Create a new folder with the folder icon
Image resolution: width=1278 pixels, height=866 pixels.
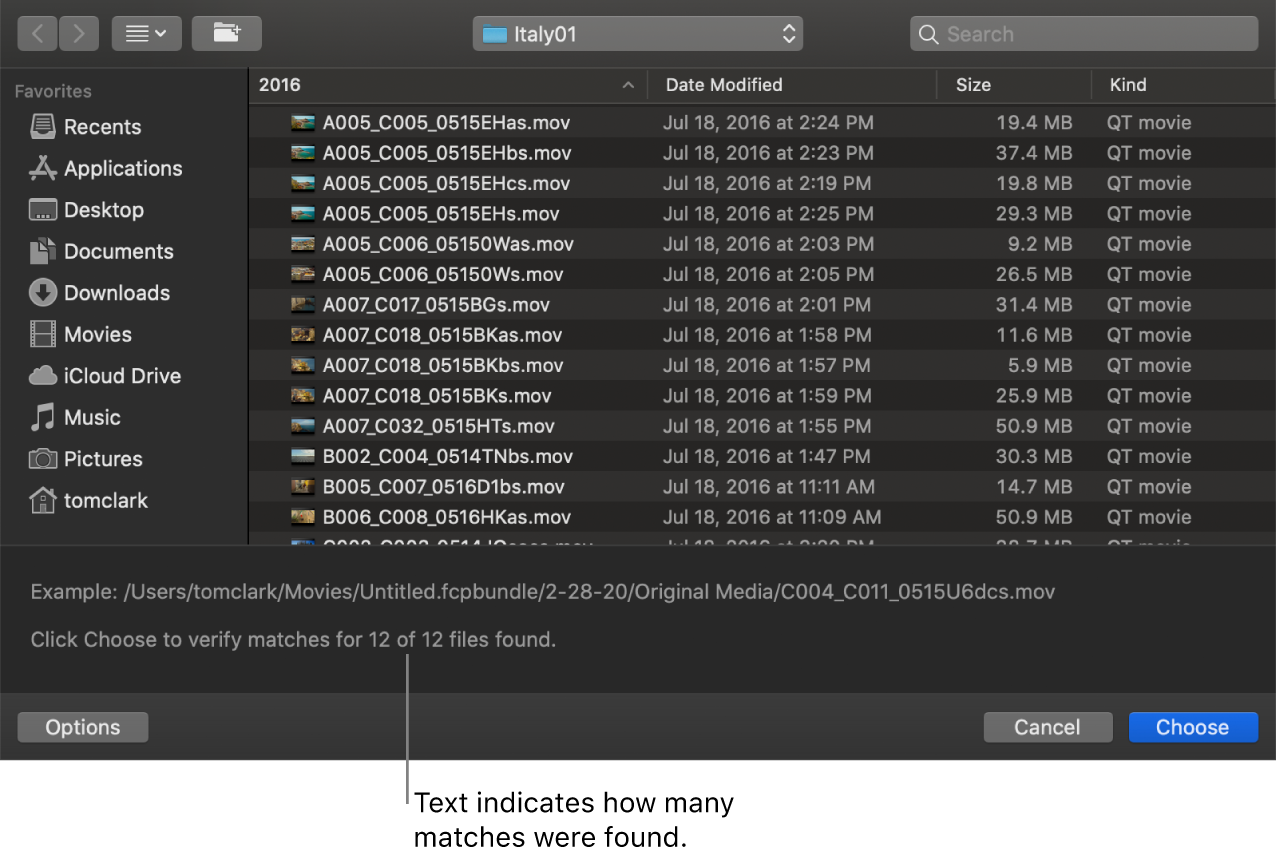point(227,33)
